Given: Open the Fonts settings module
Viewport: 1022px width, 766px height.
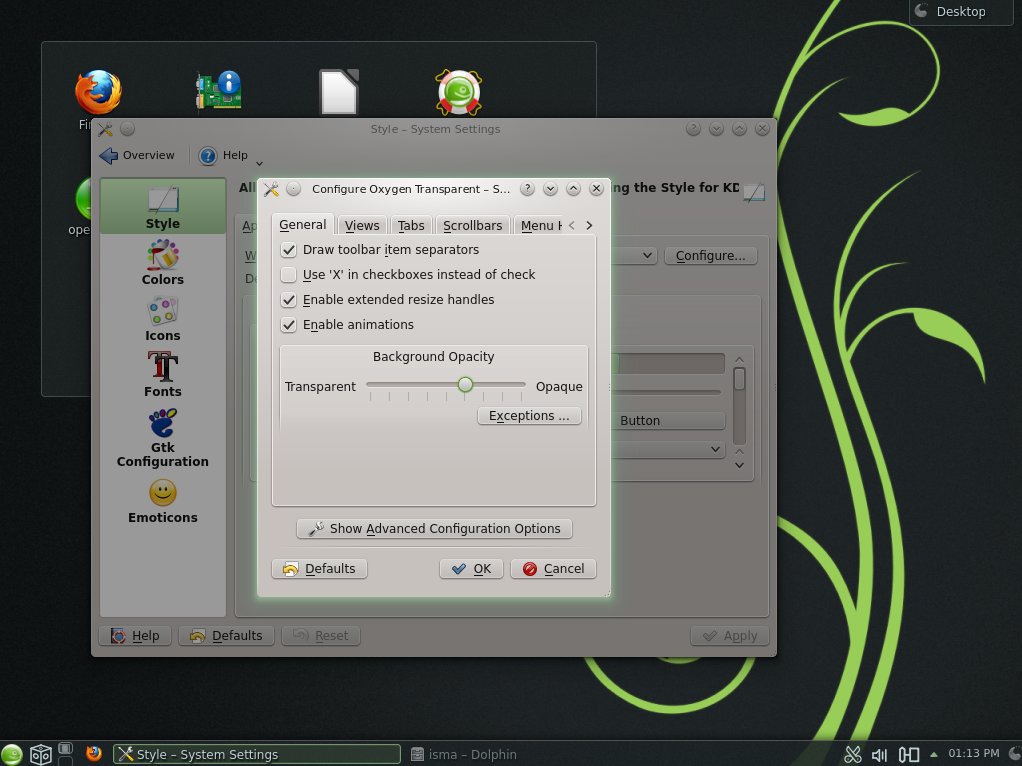Looking at the screenshot, I should click(162, 375).
